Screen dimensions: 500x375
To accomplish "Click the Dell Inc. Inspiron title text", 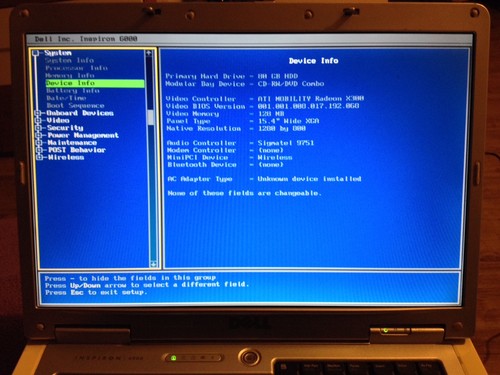I will [x=86, y=39].
